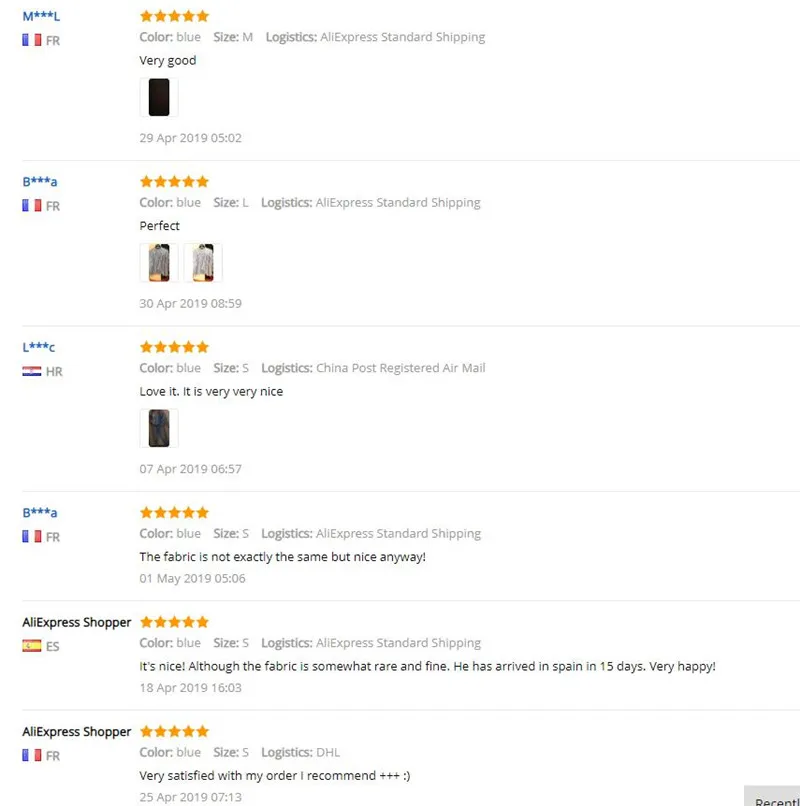Screen dimensions: 800x806
Task: Click B***a on the "Perfect" review
Action: (40, 182)
